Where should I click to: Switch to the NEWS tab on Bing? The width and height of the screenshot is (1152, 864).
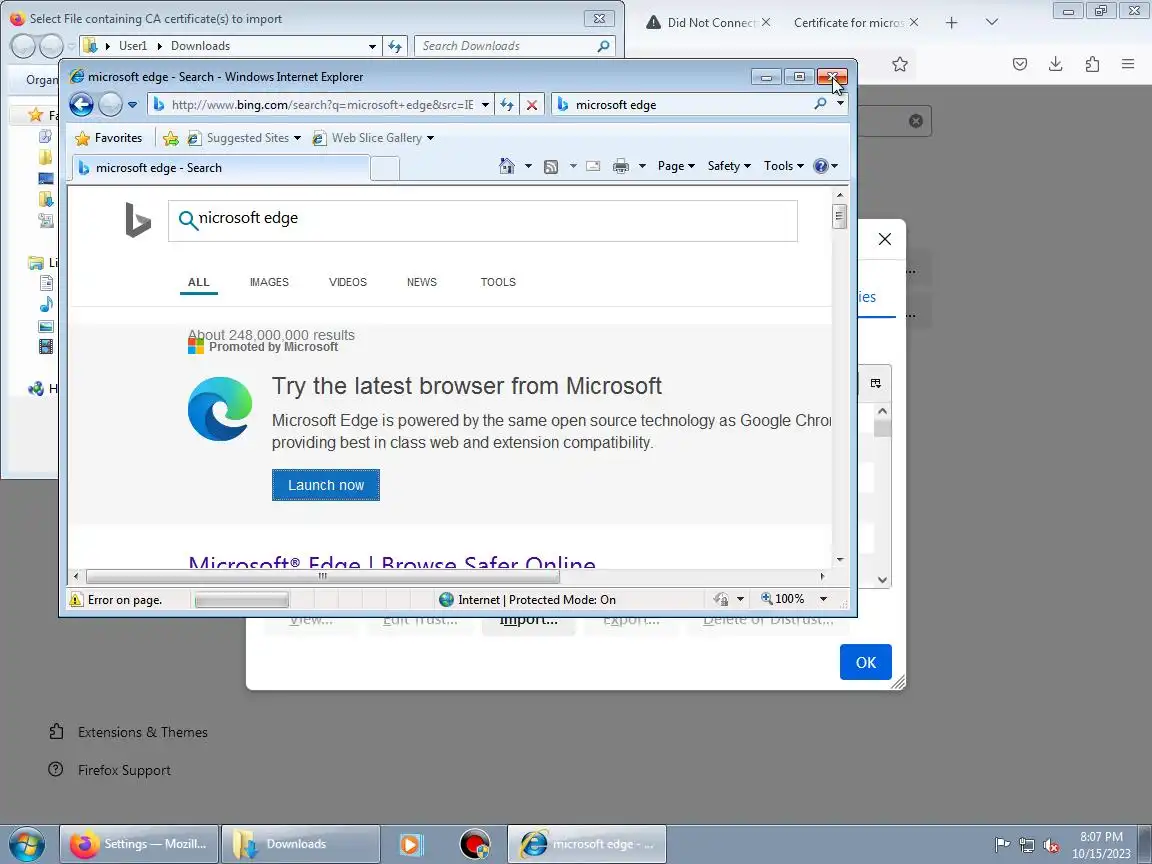(422, 282)
